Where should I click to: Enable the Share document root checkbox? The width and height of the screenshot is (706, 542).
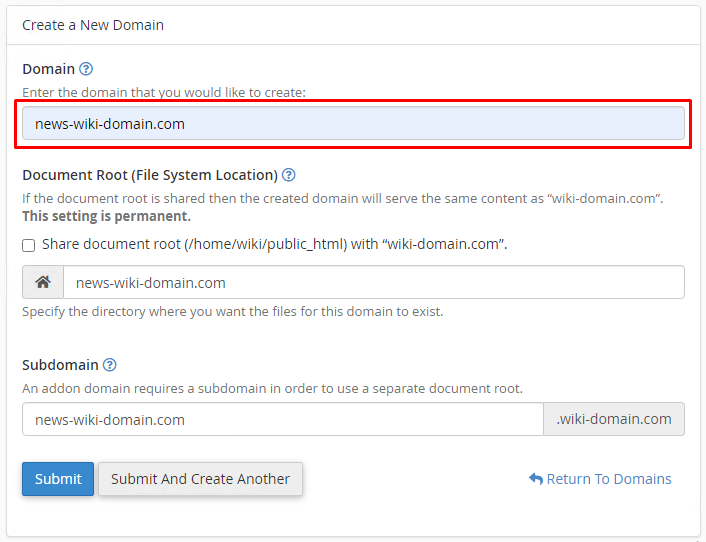tap(29, 245)
